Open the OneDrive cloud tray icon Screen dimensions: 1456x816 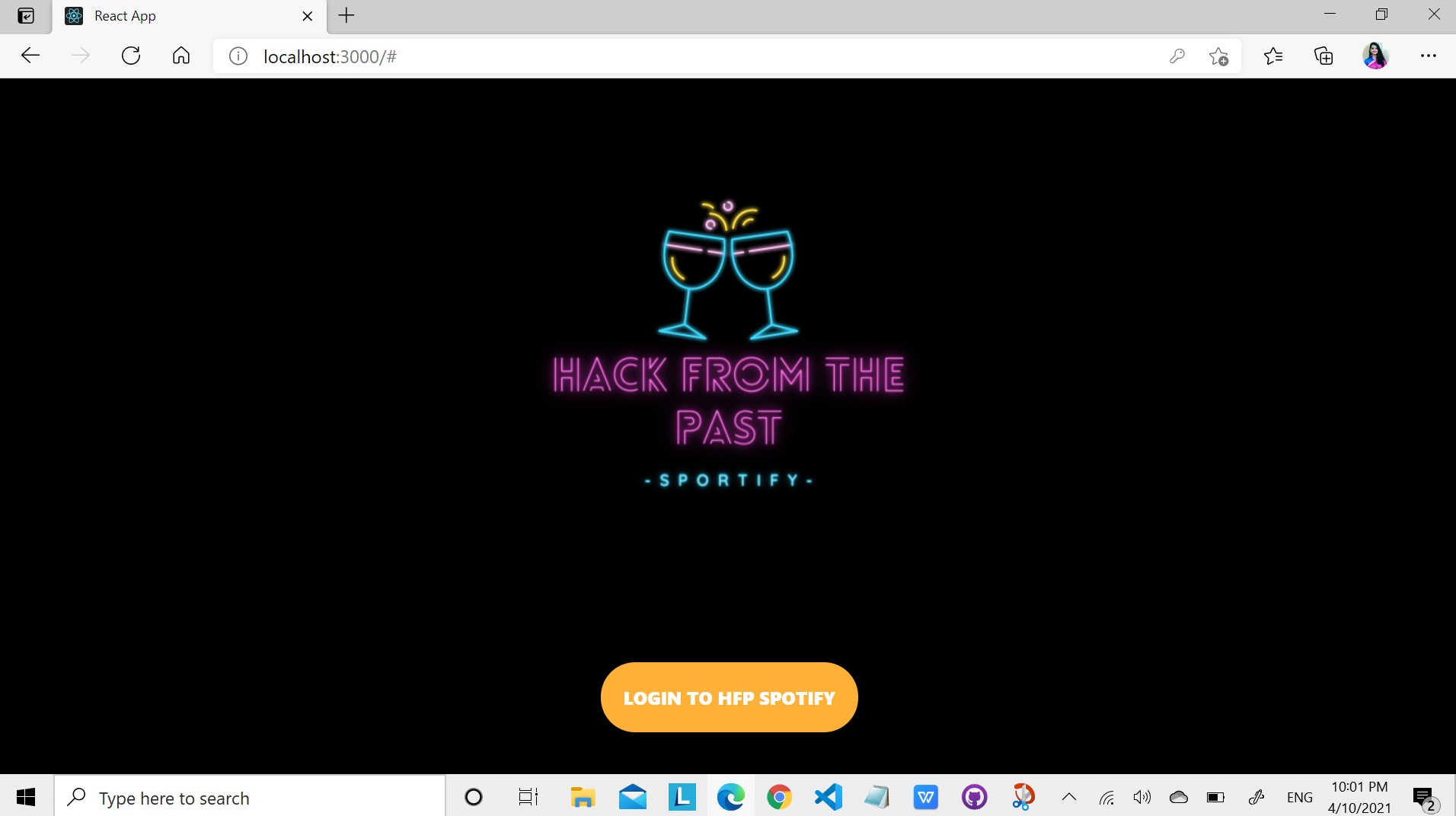[1179, 797]
